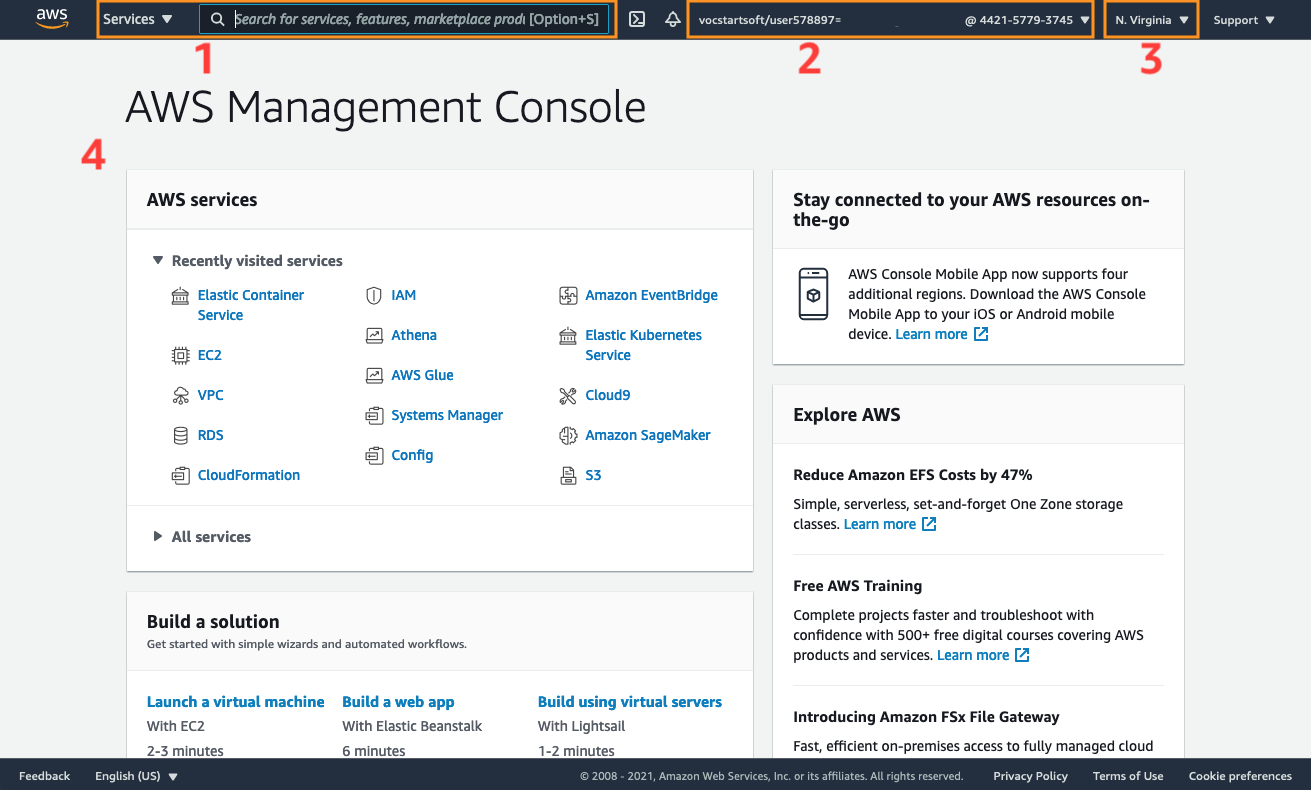Open the notifications bell icon
Screen dimensions: 1311x790
pyautogui.click(x=673, y=20)
